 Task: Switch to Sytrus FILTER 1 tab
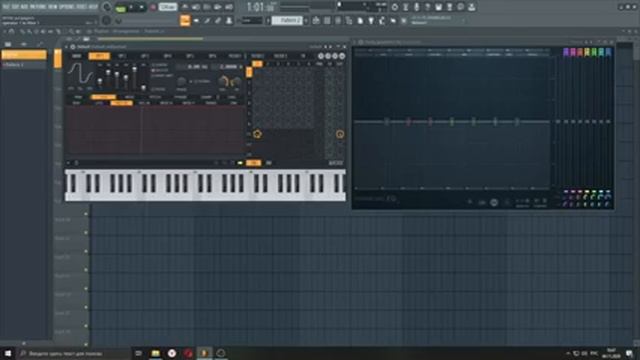click(235, 56)
